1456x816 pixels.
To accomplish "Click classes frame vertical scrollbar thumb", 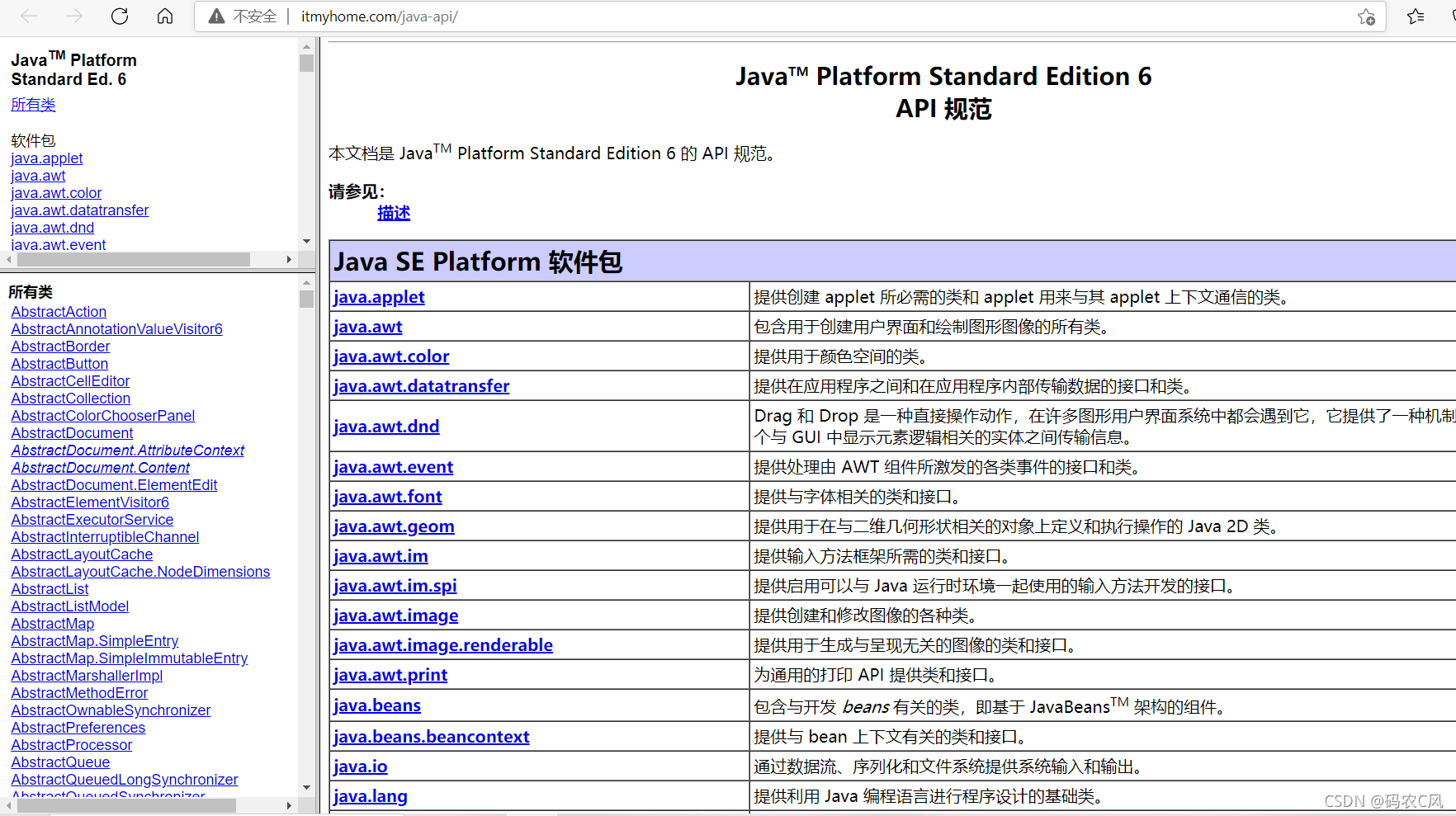I will click(x=307, y=299).
